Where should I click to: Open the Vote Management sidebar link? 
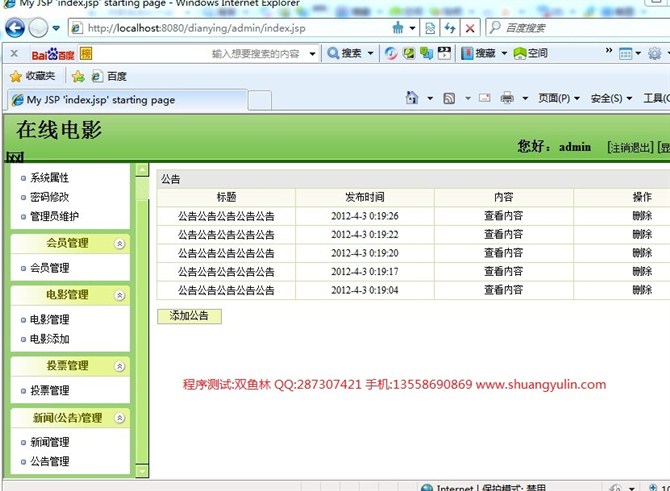[49, 391]
